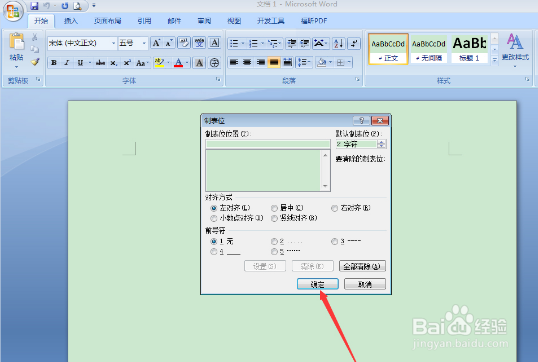Open the highlight color dropdown arrow
538x362 pixels.
(x=168, y=63)
